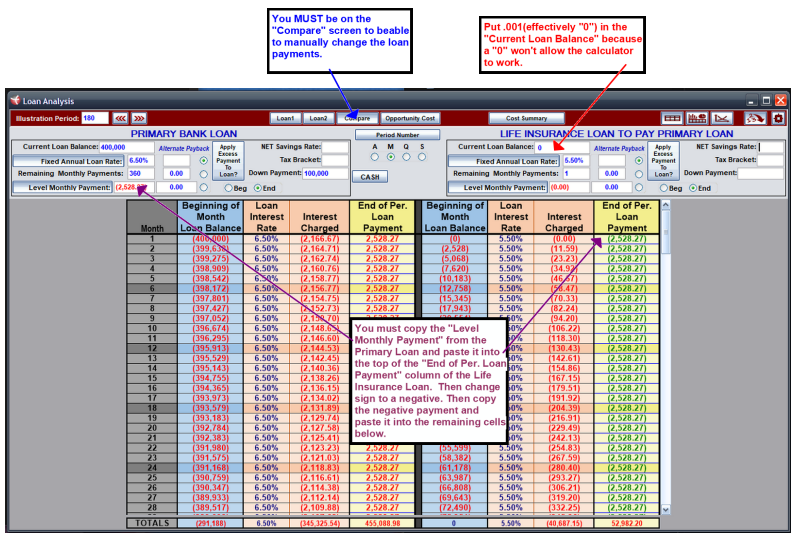Image resolution: width=794 pixels, height=533 pixels.
Task: Select Primary loan Beg payment timing radio
Action: click(228, 188)
